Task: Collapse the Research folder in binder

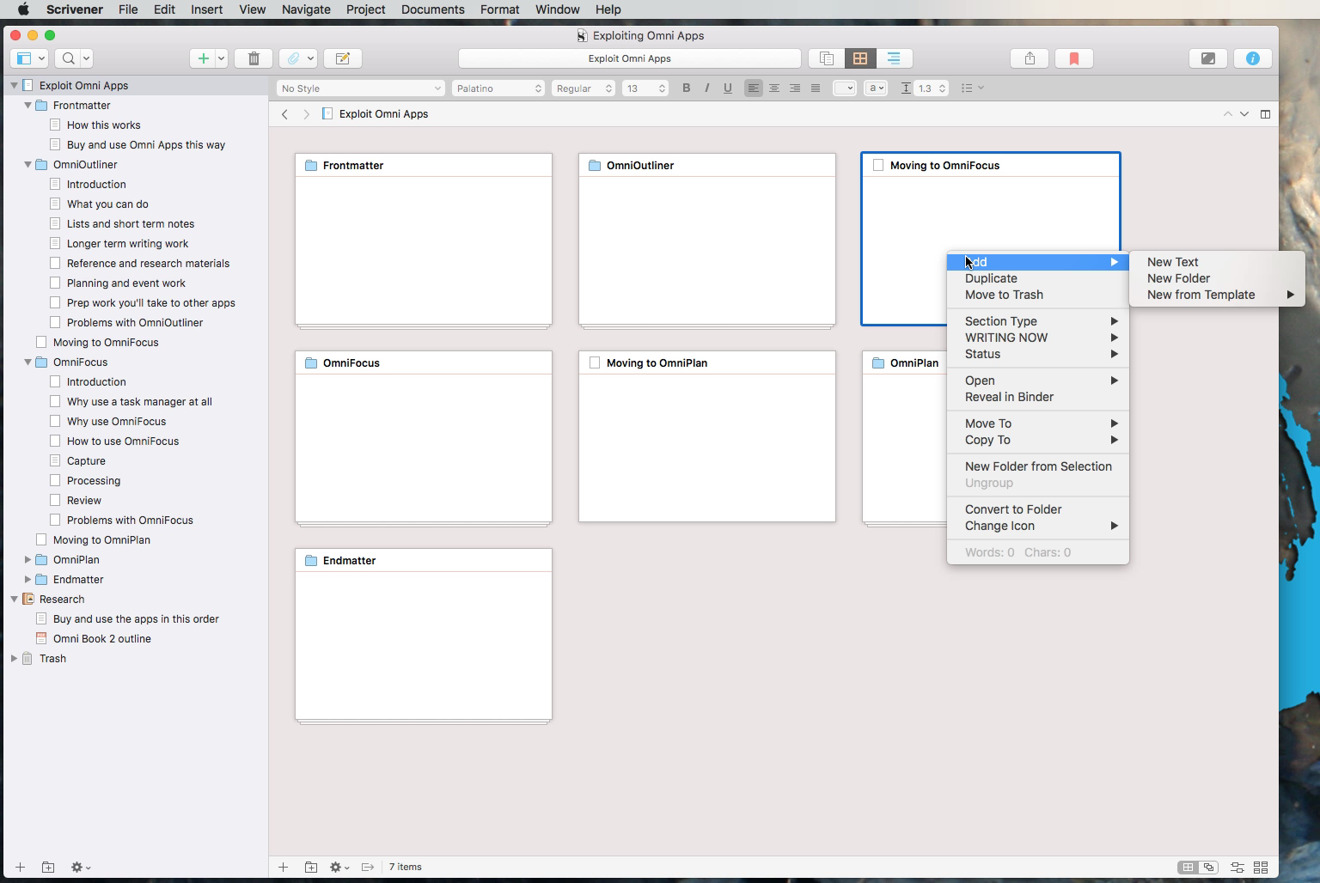Action: (x=14, y=599)
